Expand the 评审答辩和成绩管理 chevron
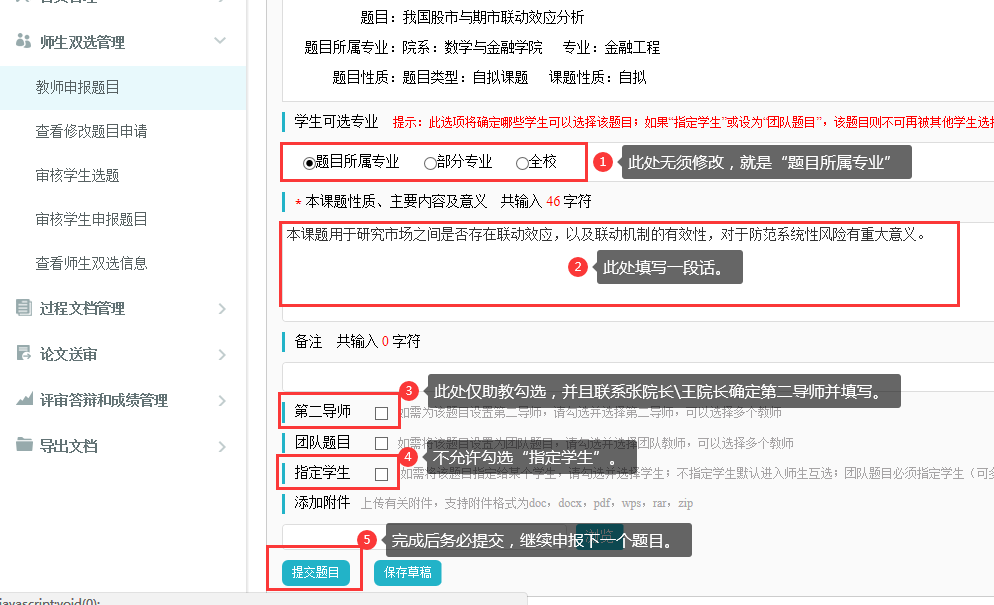 pos(221,400)
